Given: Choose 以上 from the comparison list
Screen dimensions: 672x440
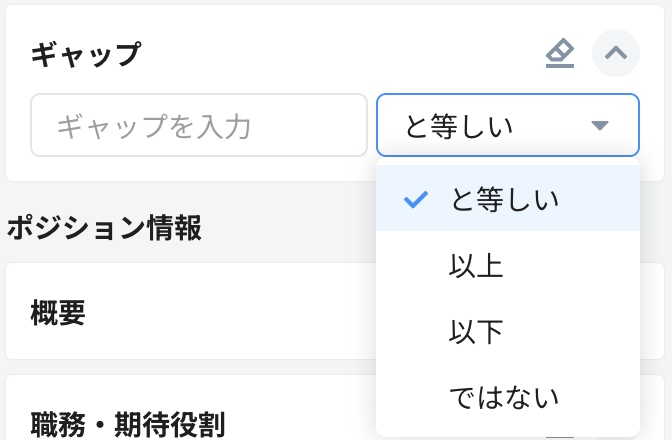Looking at the screenshot, I should point(476,265).
